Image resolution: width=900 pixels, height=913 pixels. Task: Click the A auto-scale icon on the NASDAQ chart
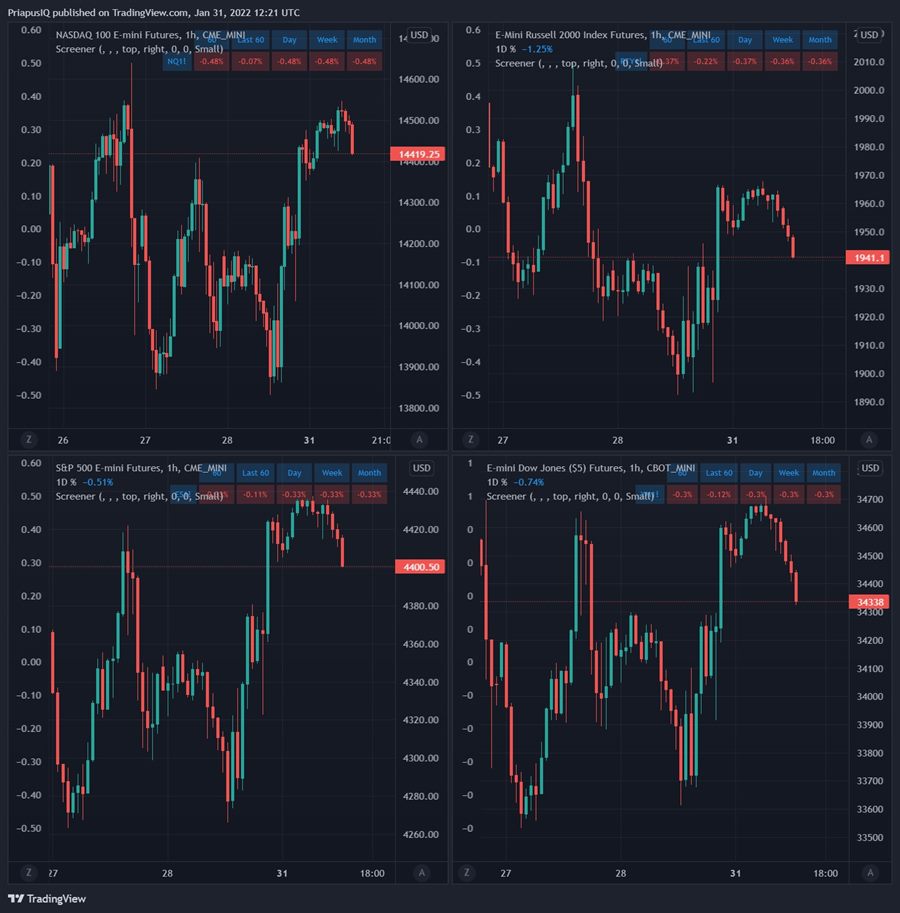pyautogui.click(x=420, y=439)
